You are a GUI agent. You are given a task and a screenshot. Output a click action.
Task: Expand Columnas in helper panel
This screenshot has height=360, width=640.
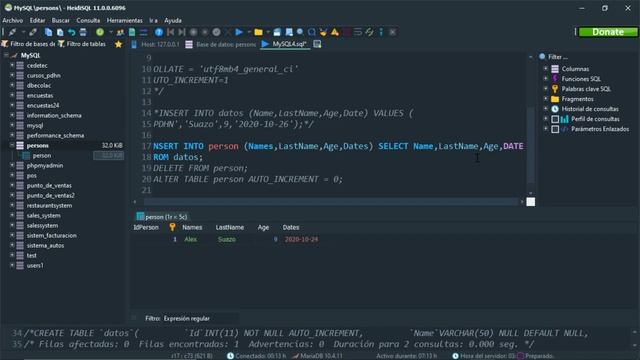click(546, 69)
